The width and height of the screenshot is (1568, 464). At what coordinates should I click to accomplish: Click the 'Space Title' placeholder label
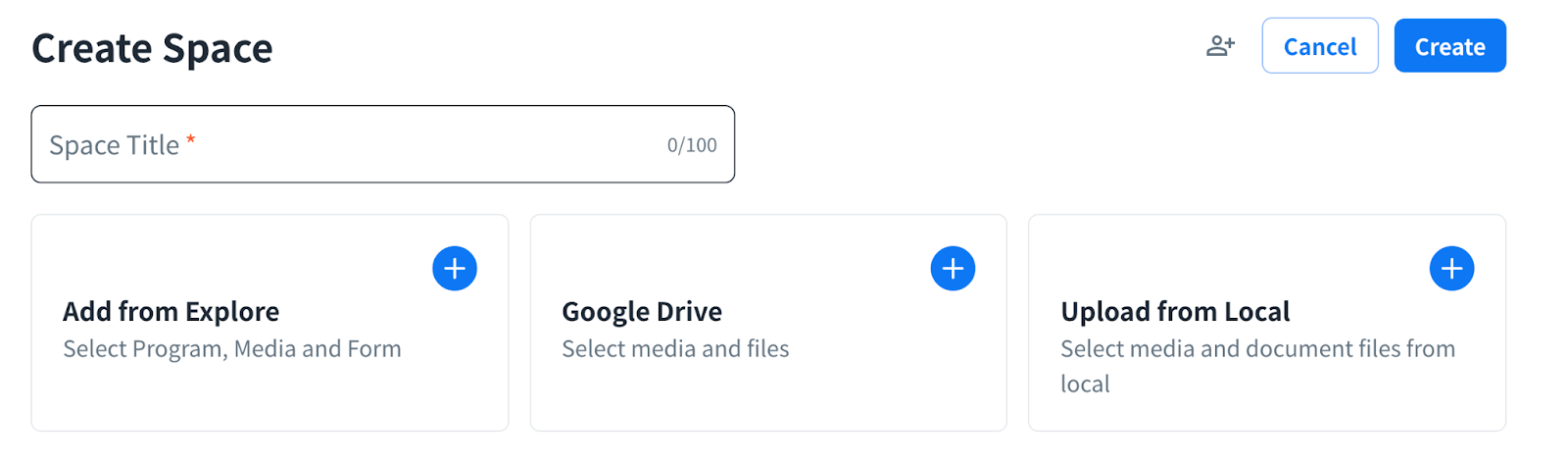click(114, 145)
